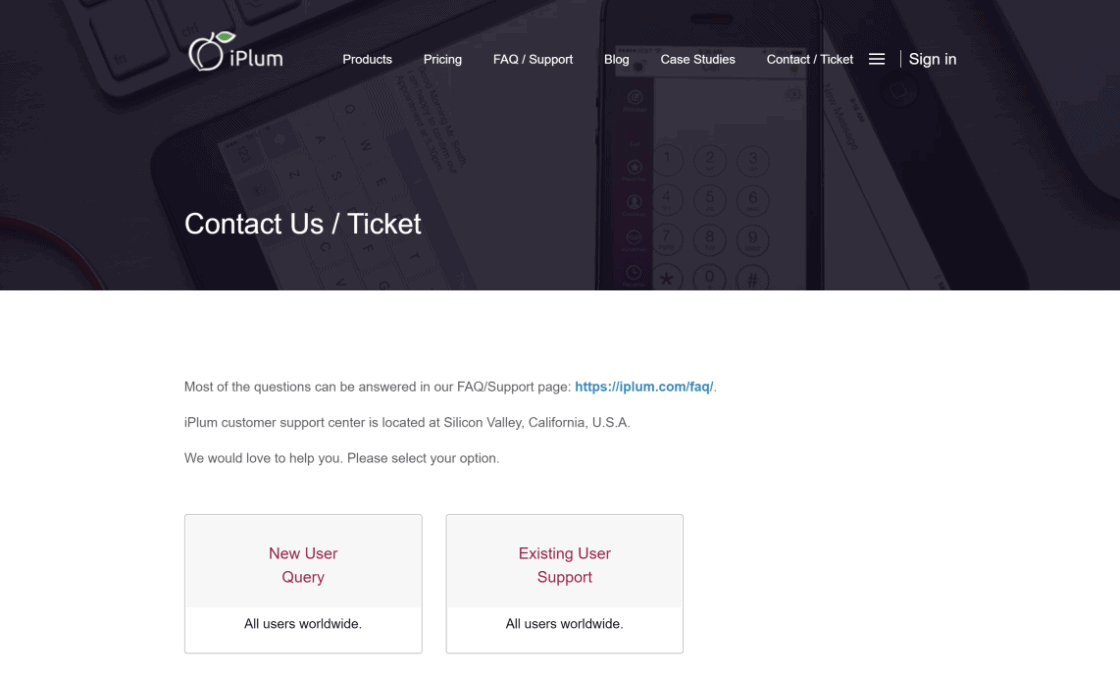Image resolution: width=1120 pixels, height=700 pixels.
Task: Click the Sign in link
Action: point(932,59)
